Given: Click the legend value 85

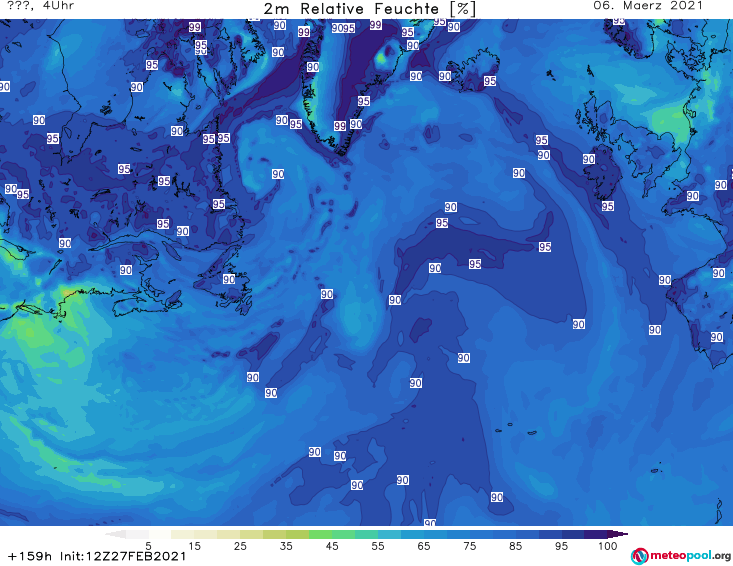Looking at the screenshot, I should pyautogui.click(x=515, y=546).
